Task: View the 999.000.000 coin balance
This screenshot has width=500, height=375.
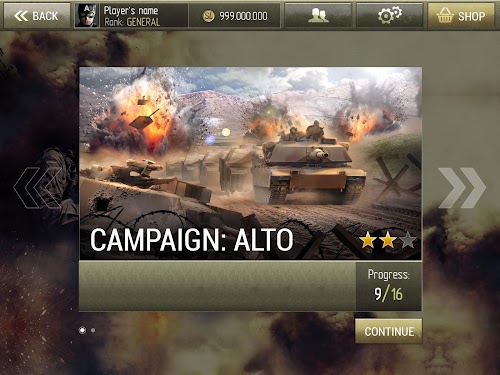Action: coord(243,16)
